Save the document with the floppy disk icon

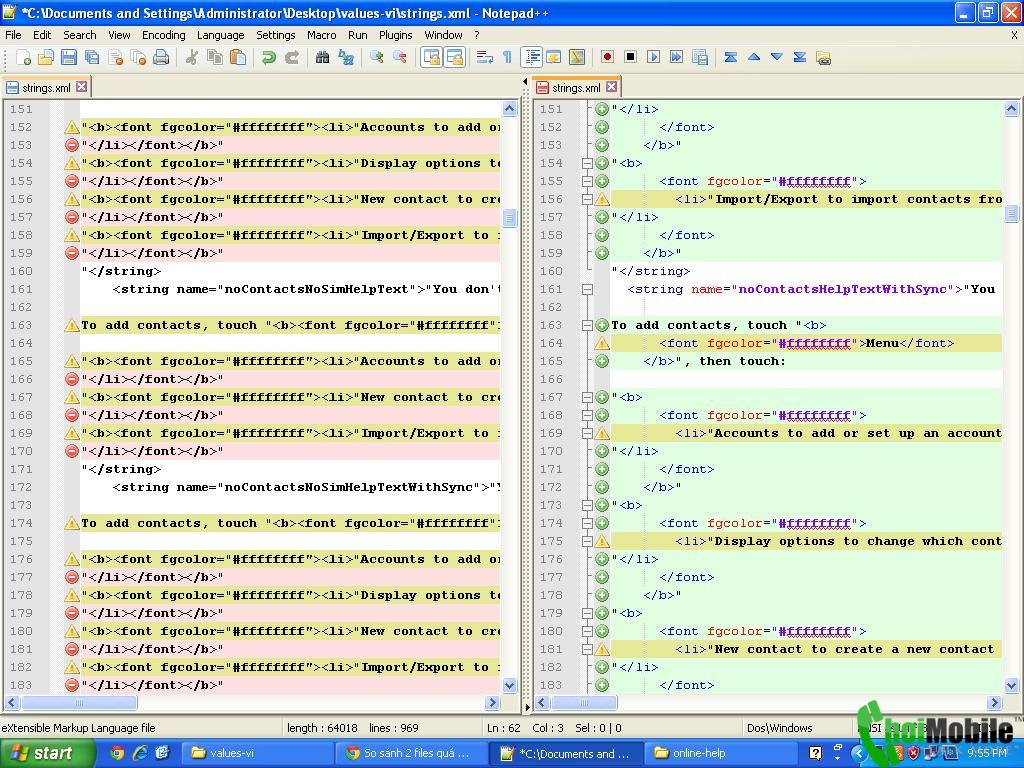(x=69, y=58)
